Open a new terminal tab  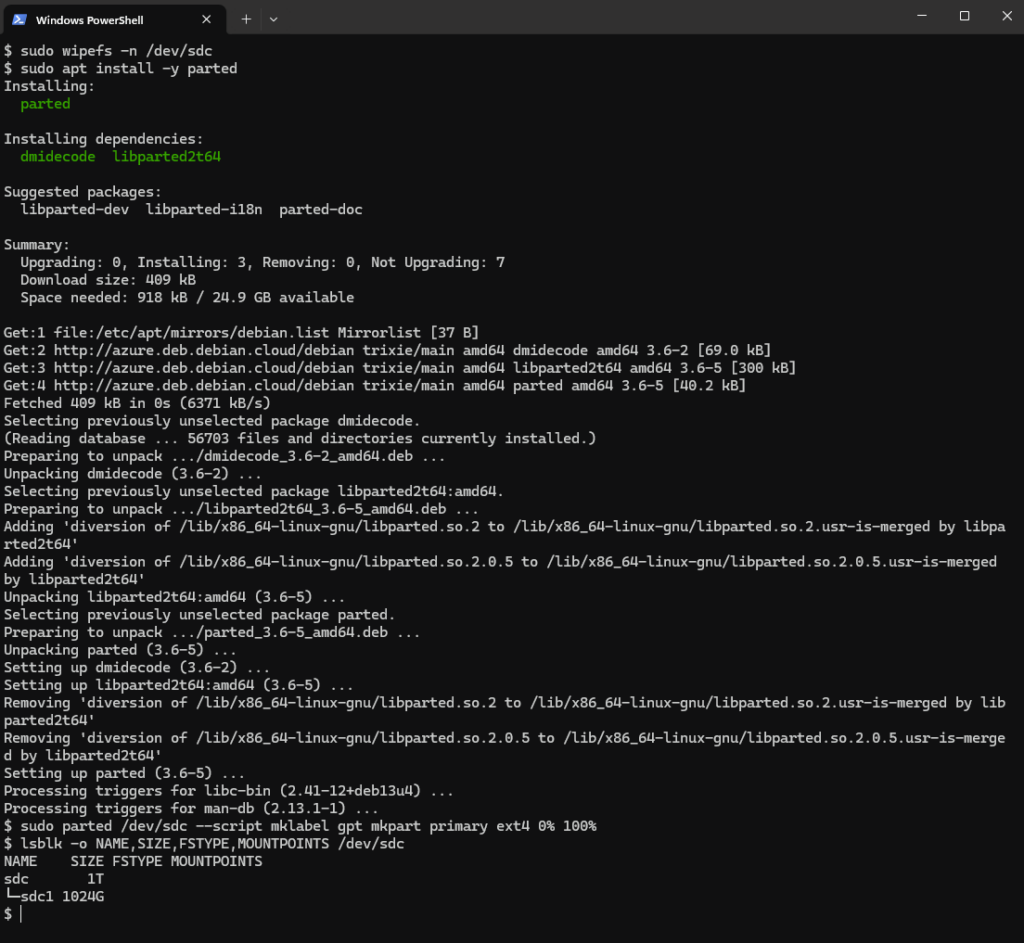(x=246, y=20)
